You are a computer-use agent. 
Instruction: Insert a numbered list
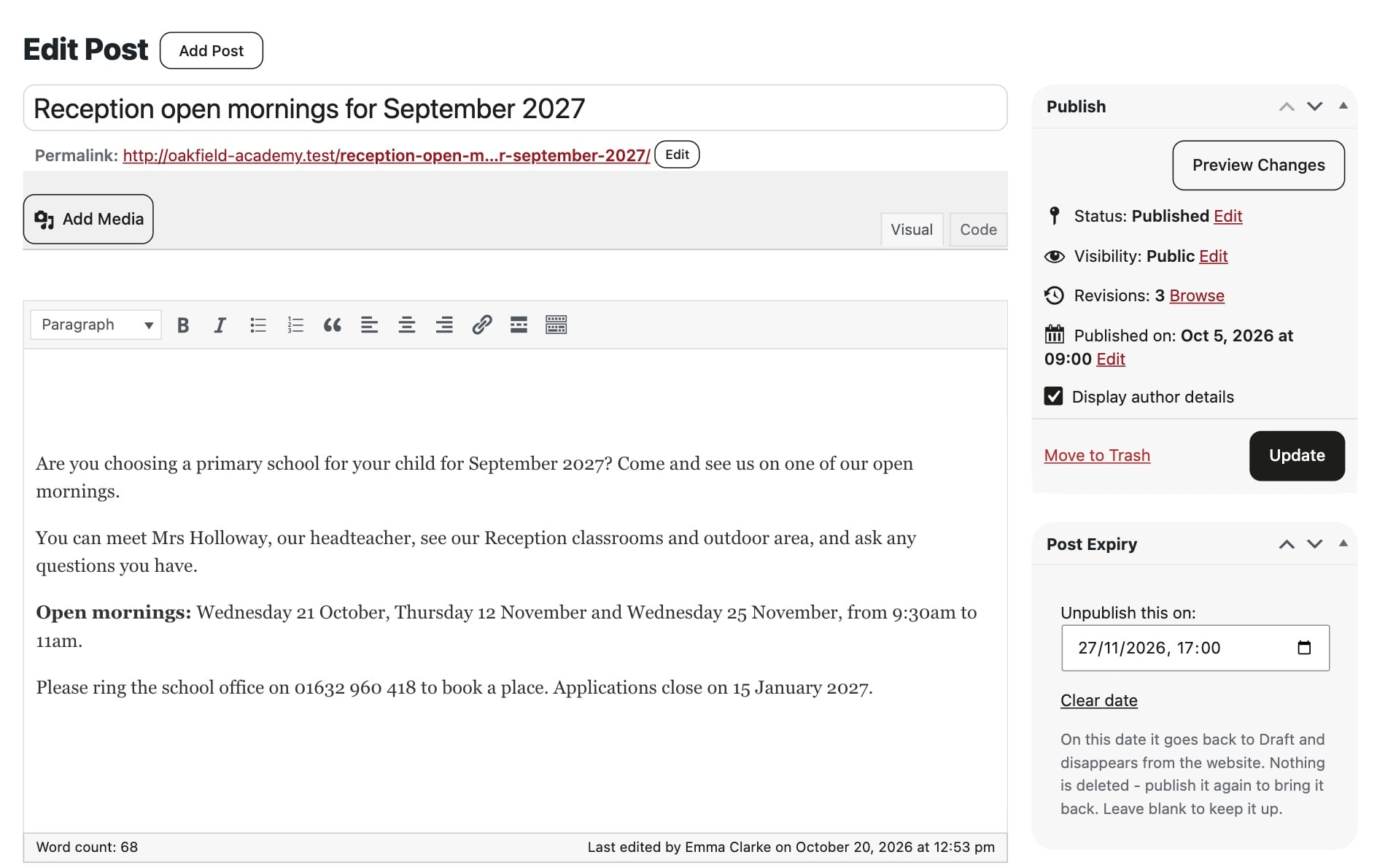tap(295, 325)
